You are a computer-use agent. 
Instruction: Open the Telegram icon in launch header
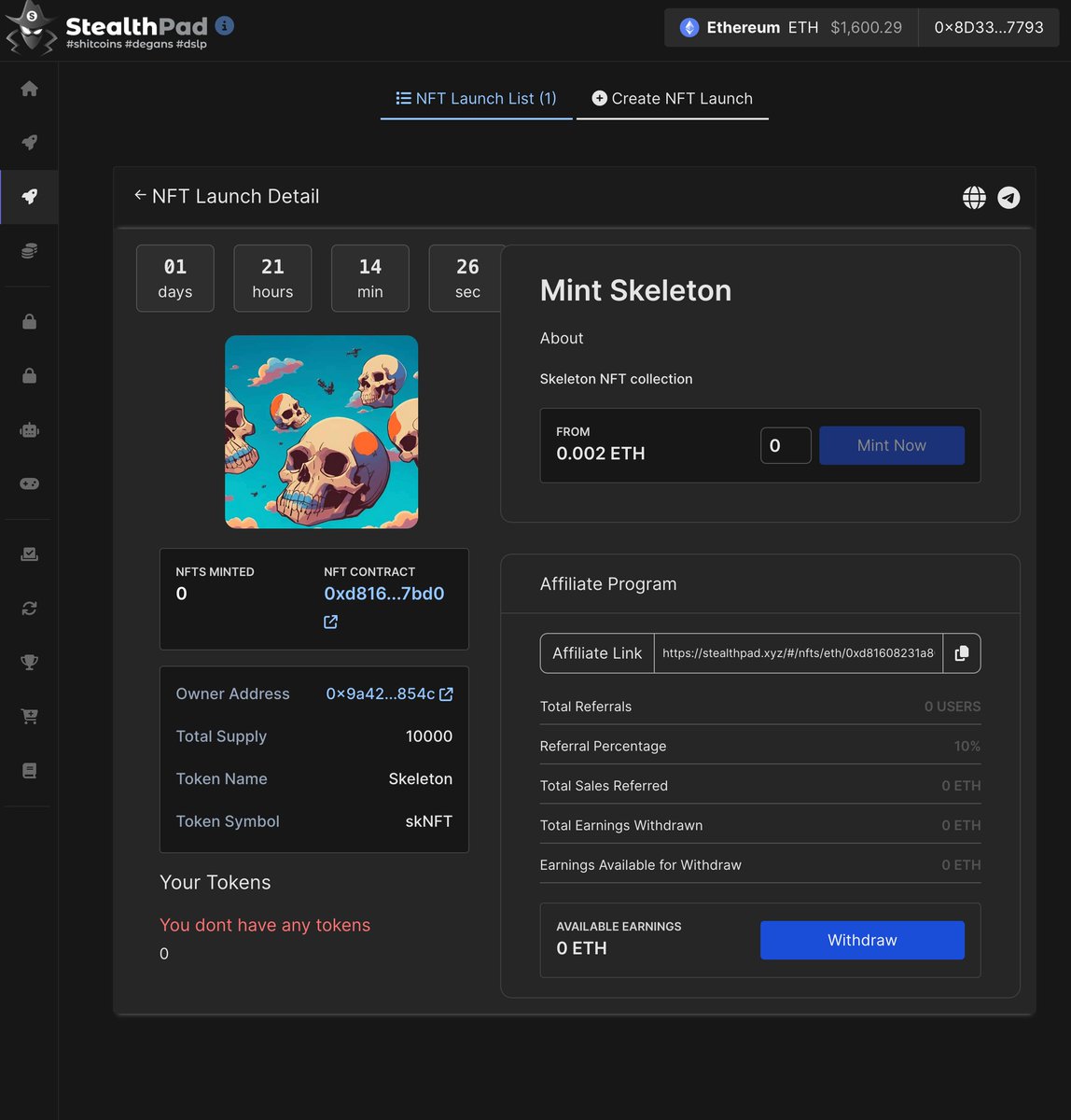tap(1008, 197)
